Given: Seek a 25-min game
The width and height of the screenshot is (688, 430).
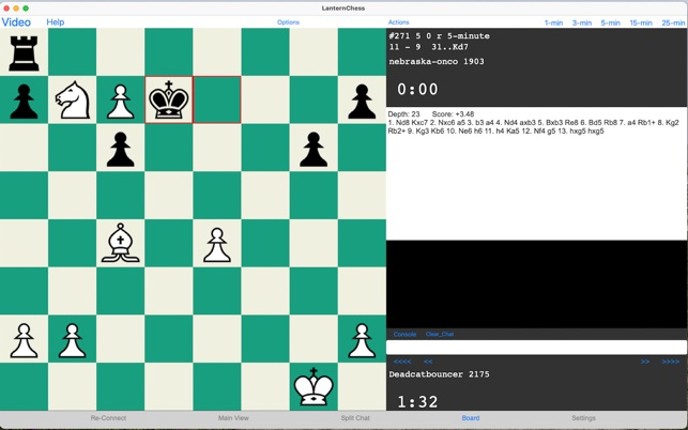Looking at the screenshot, I should [673, 23].
